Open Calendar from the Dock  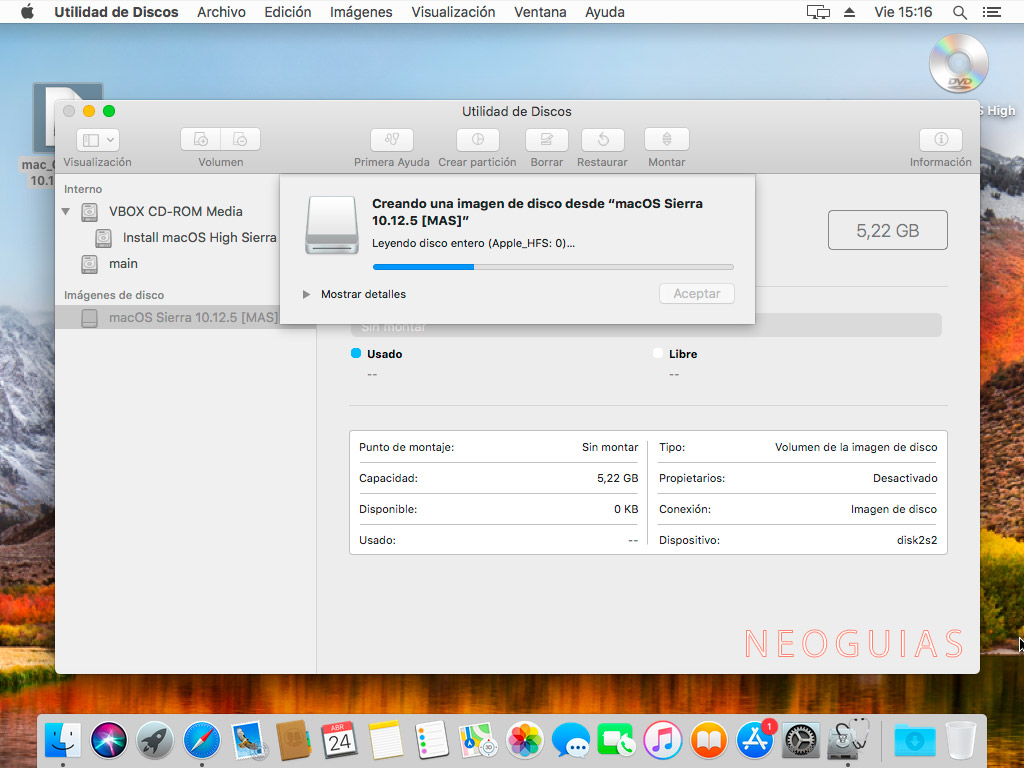(x=340, y=741)
